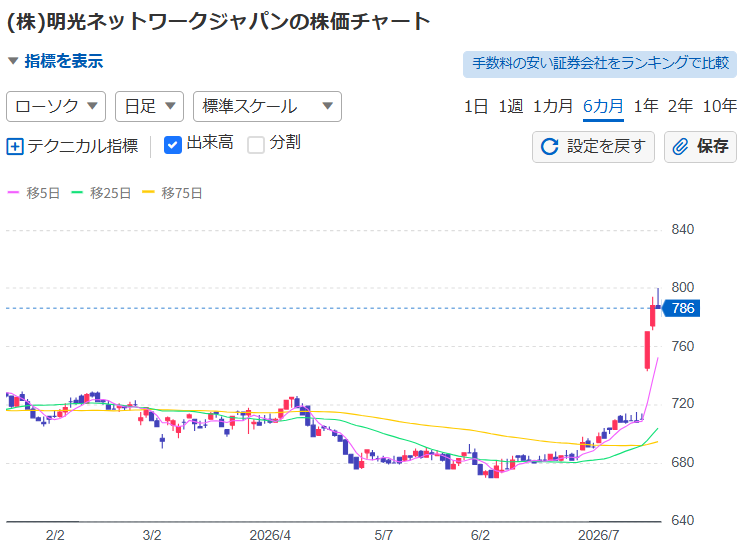744x549 pixels.
Task: Click the blue 786 current price tag
Action: pyautogui.click(x=681, y=308)
